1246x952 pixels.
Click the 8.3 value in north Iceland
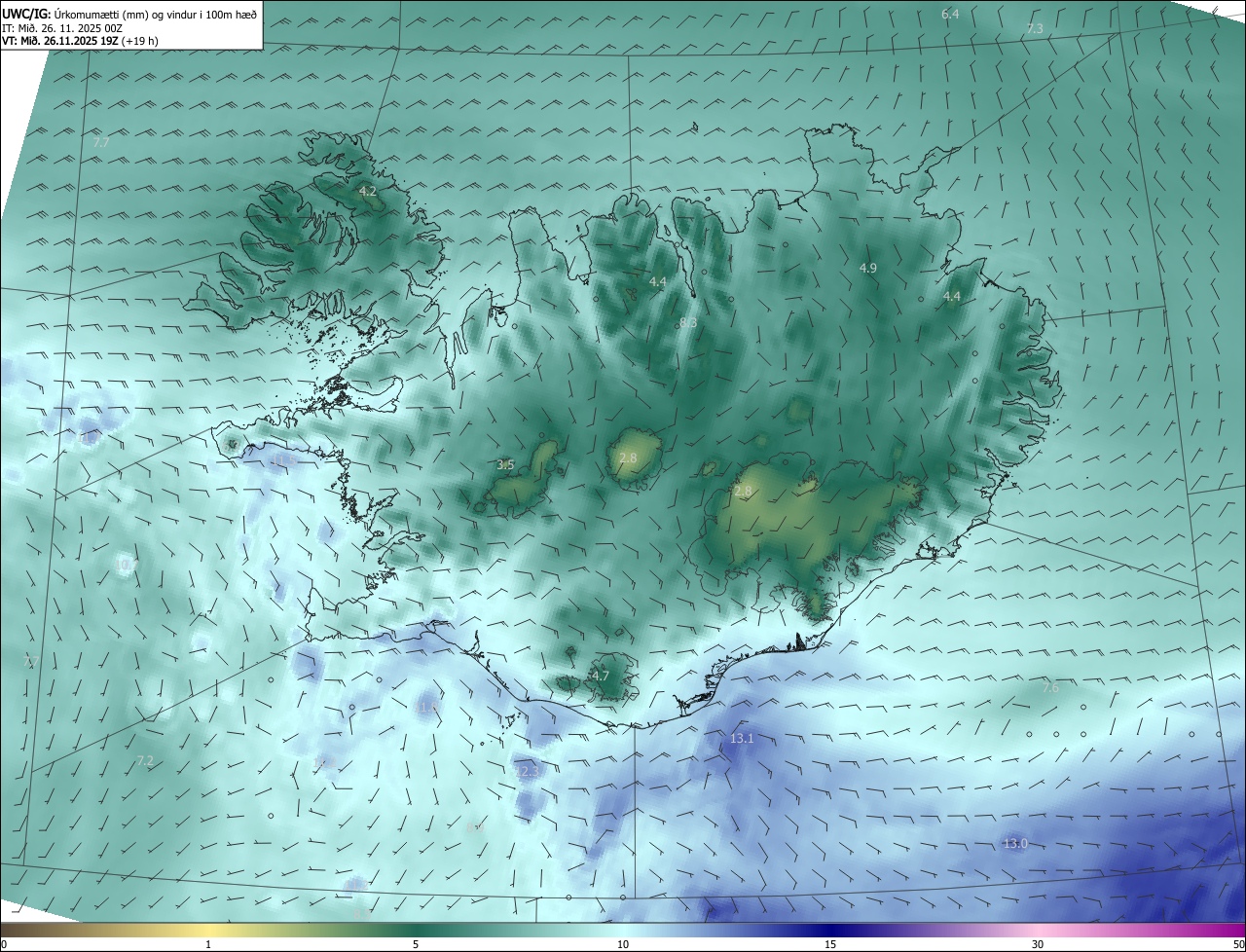(x=687, y=322)
